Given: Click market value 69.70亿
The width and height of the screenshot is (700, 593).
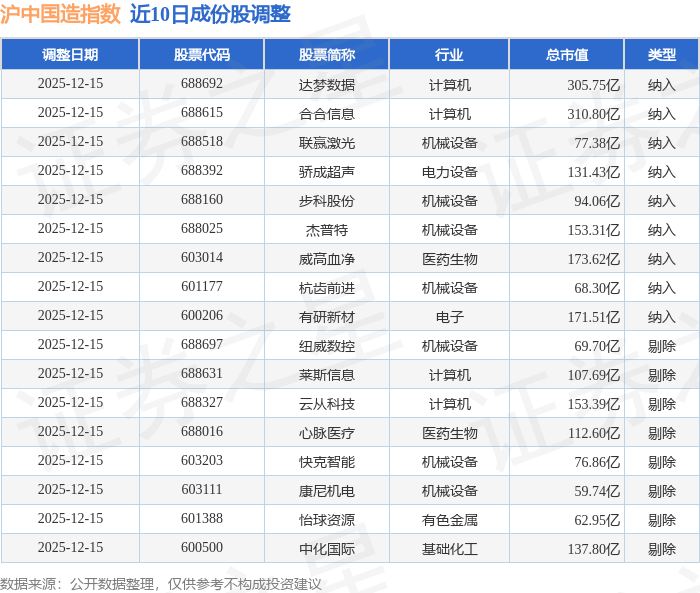Looking at the screenshot, I should point(597,346).
